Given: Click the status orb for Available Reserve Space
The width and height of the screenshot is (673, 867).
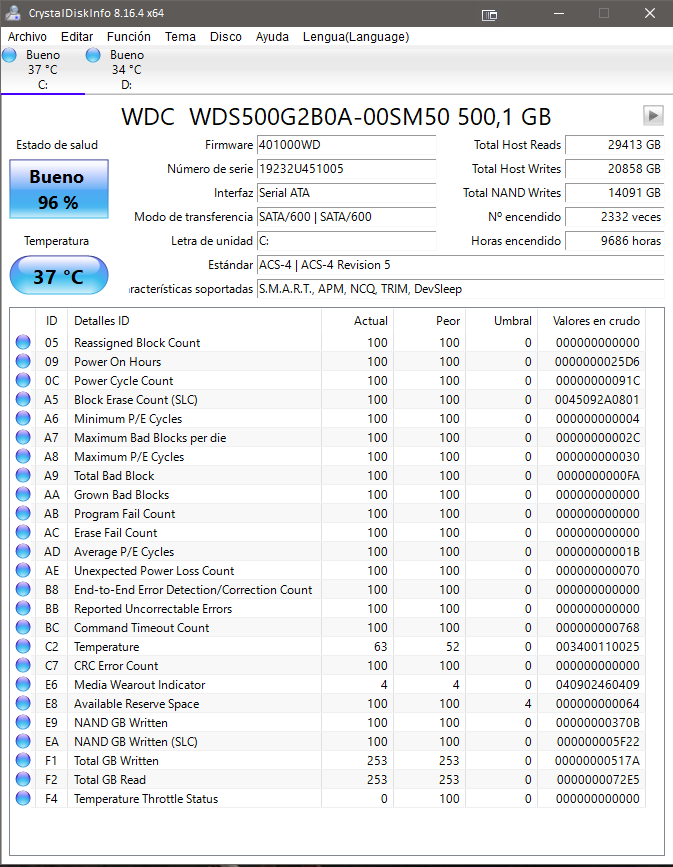Looking at the screenshot, I should (23, 703).
